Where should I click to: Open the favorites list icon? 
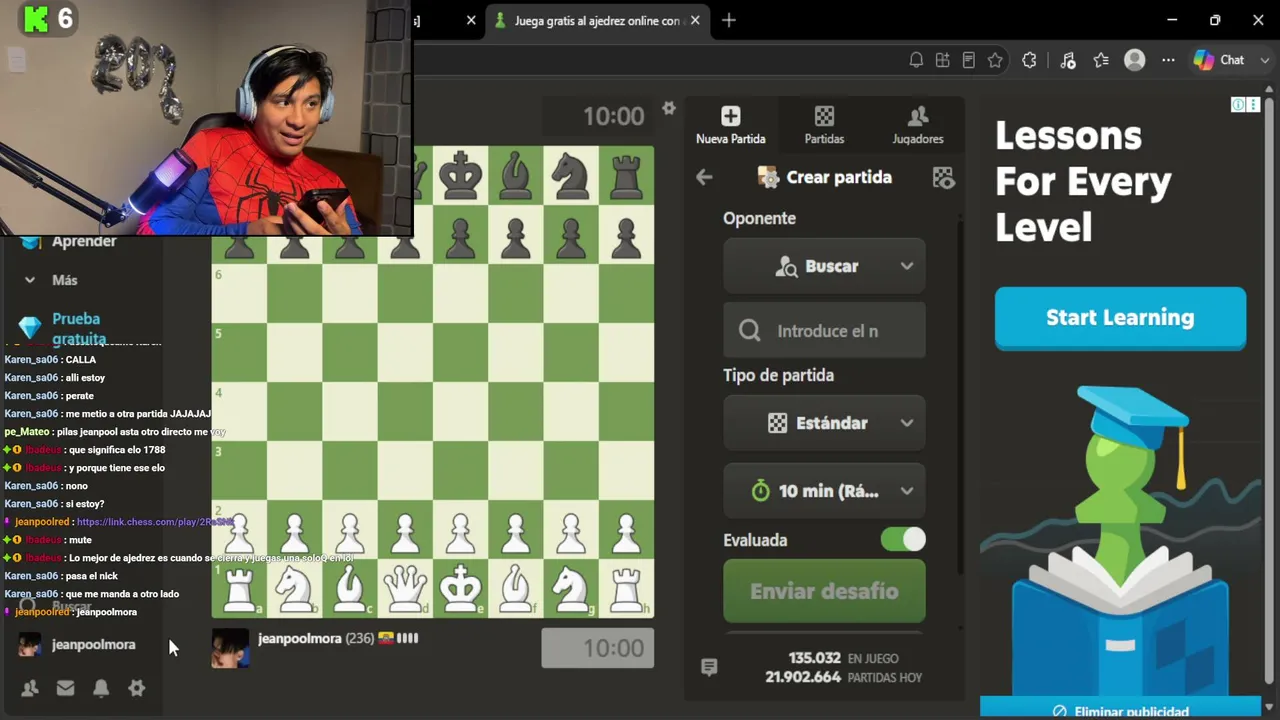[1101, 60]
